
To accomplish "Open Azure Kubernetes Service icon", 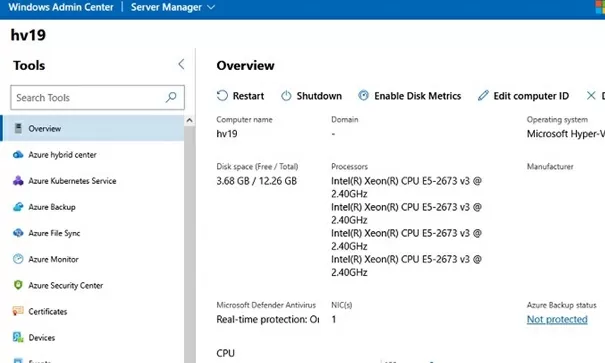I will point(18,181).
